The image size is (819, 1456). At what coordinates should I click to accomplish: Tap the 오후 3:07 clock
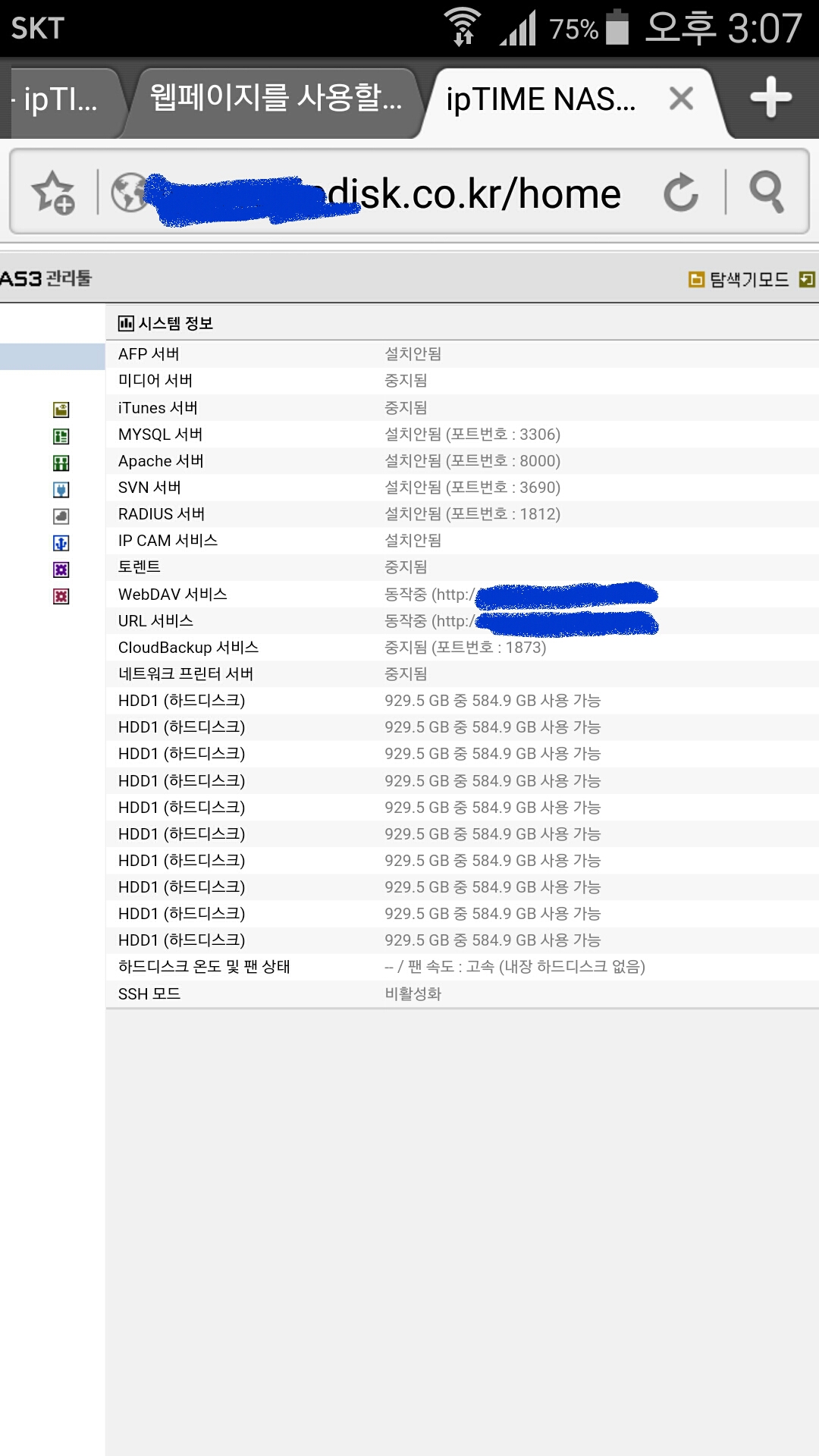pyautogui.click(x=723, y=28)
